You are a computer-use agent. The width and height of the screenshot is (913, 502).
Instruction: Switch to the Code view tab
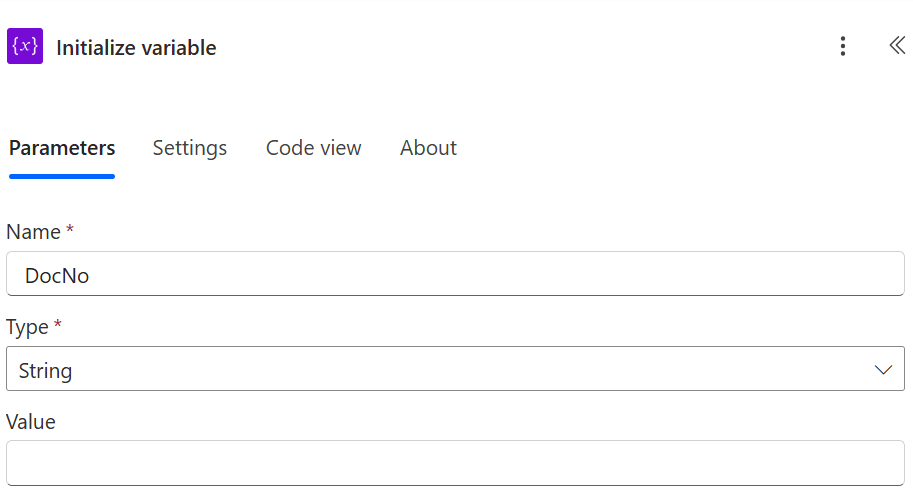[x=313, y=148]
